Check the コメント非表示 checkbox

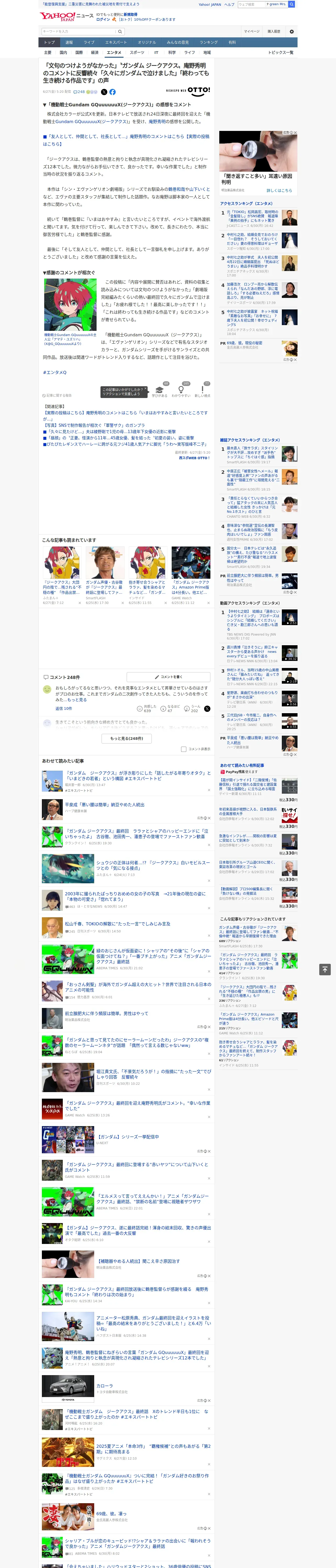[x=183, y=749]
